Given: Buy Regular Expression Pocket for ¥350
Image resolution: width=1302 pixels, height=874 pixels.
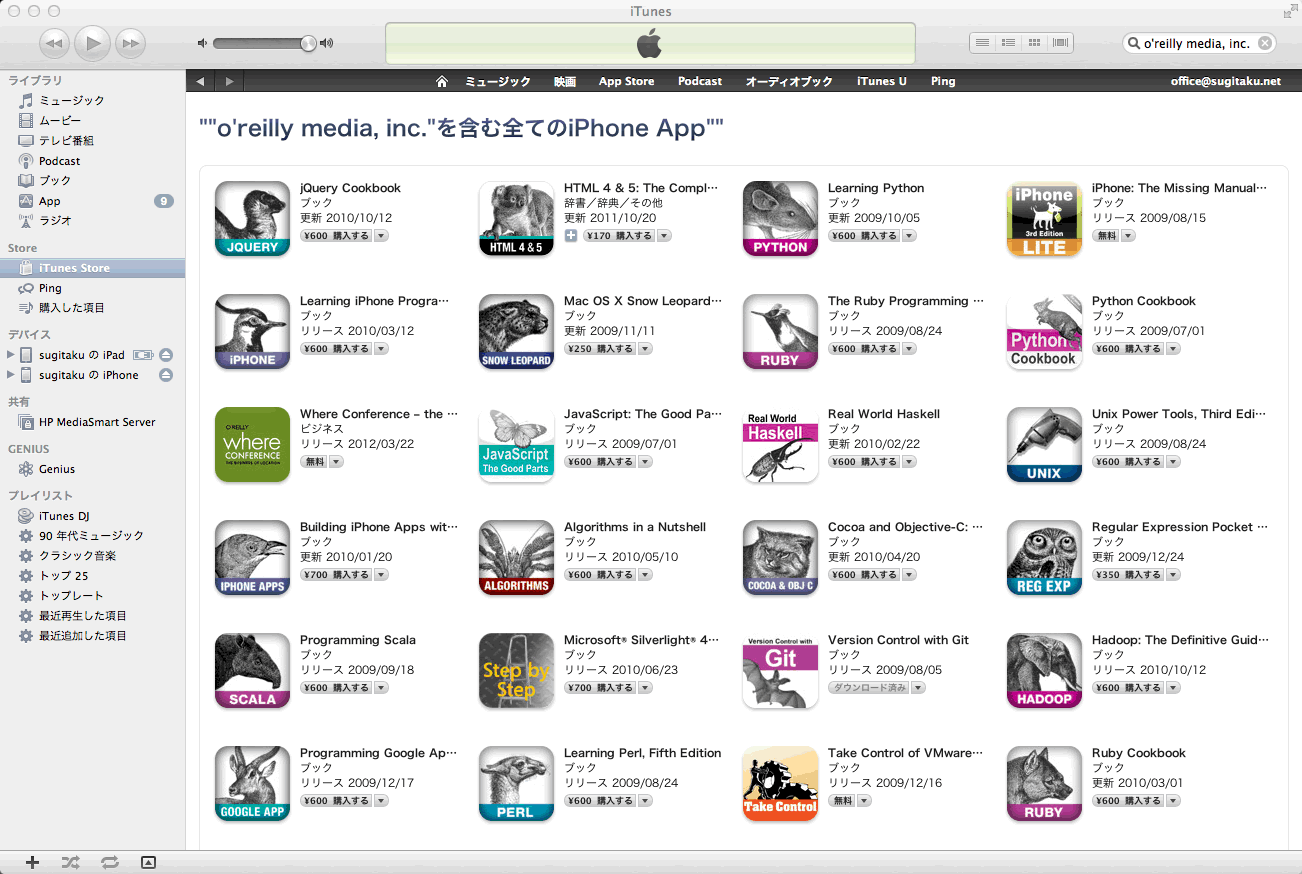Looking at the screenshot, I should click(1128, 575).
